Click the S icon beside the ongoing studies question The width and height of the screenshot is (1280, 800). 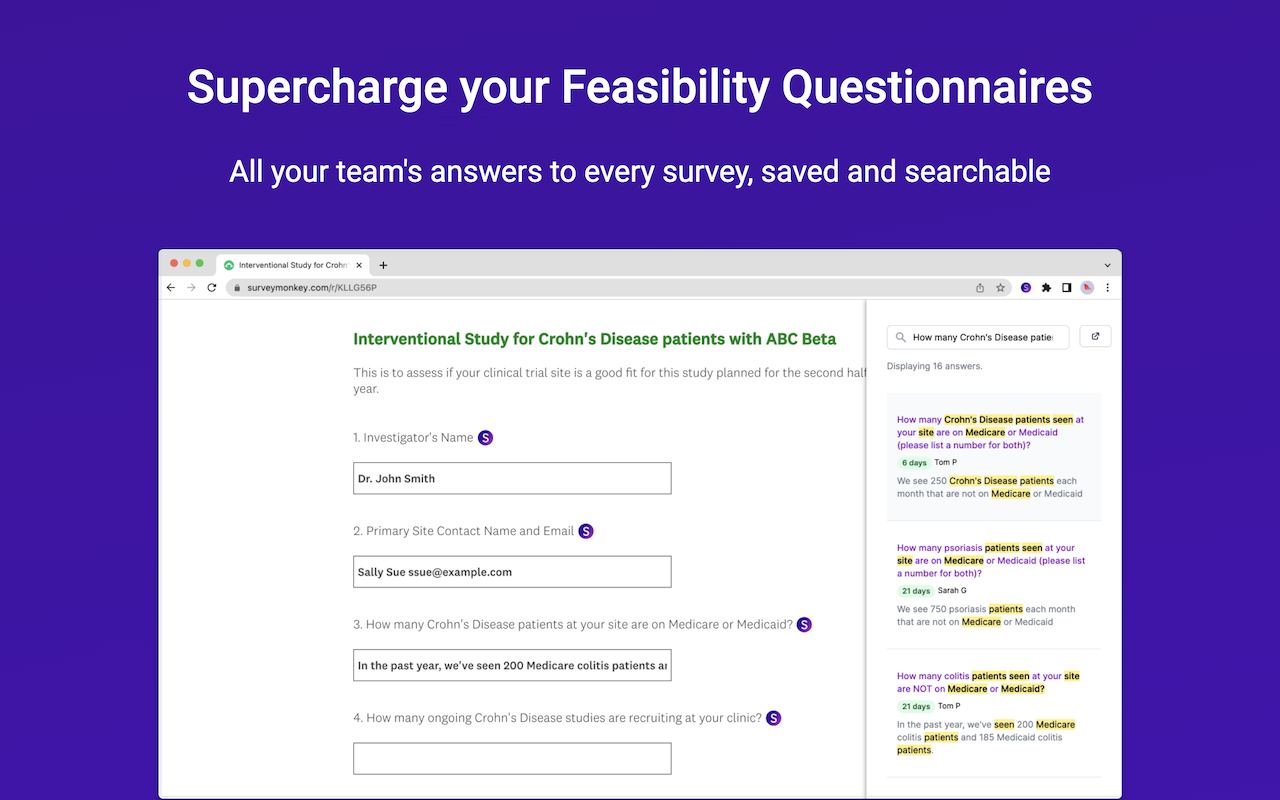coord(773,718)
